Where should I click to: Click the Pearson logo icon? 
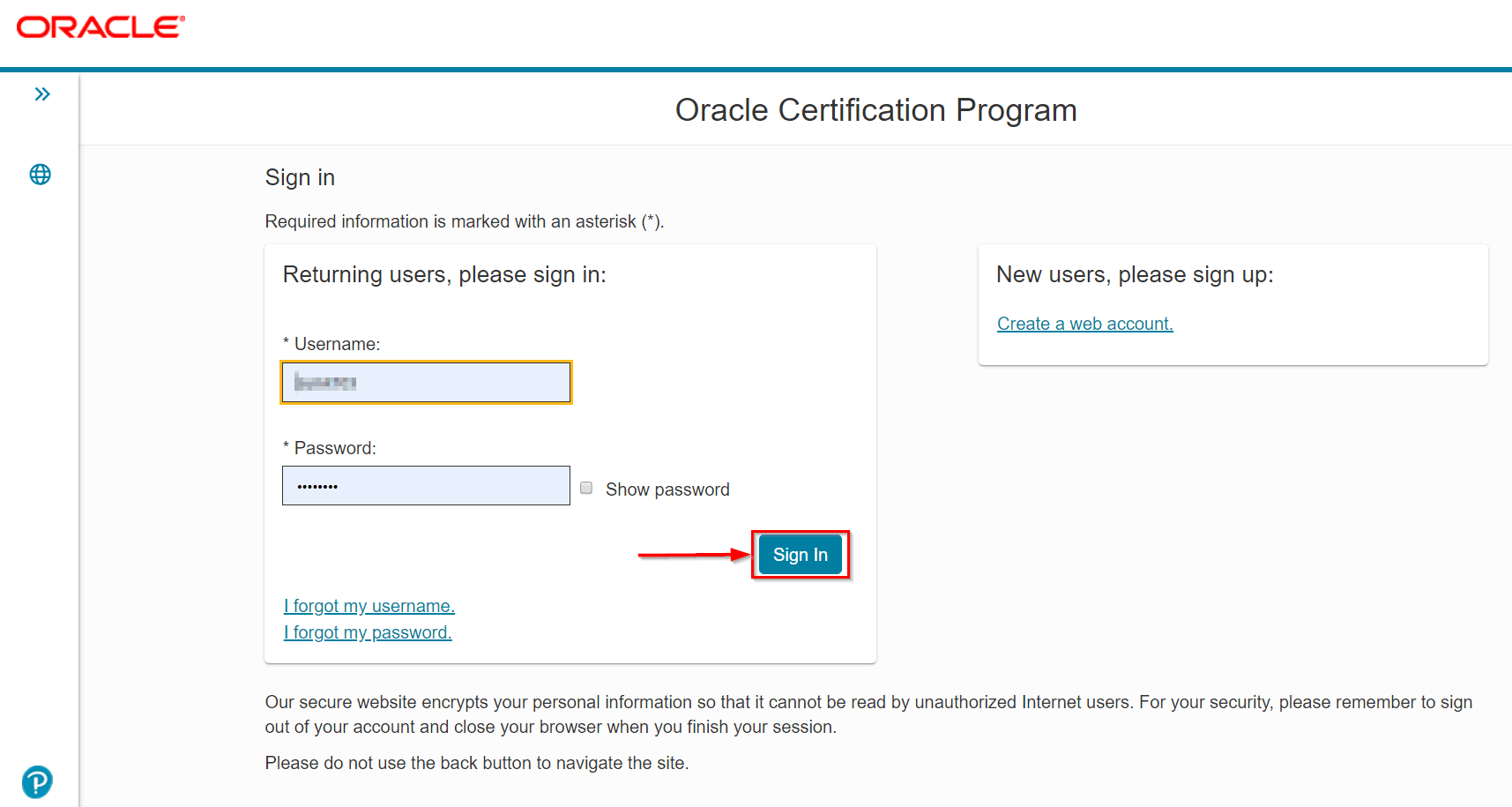pos(37,781)
